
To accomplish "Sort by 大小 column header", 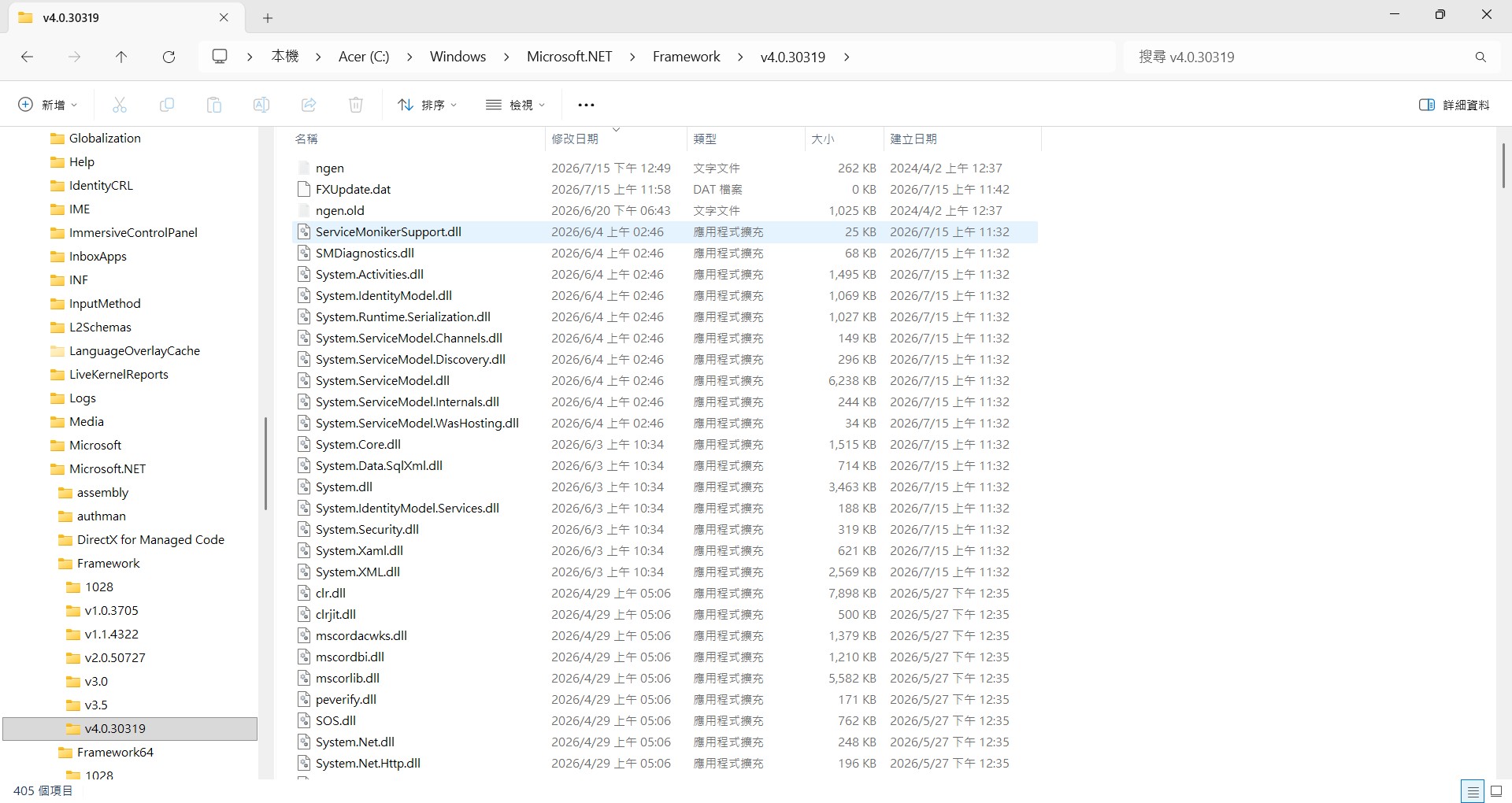I will 843,139.
